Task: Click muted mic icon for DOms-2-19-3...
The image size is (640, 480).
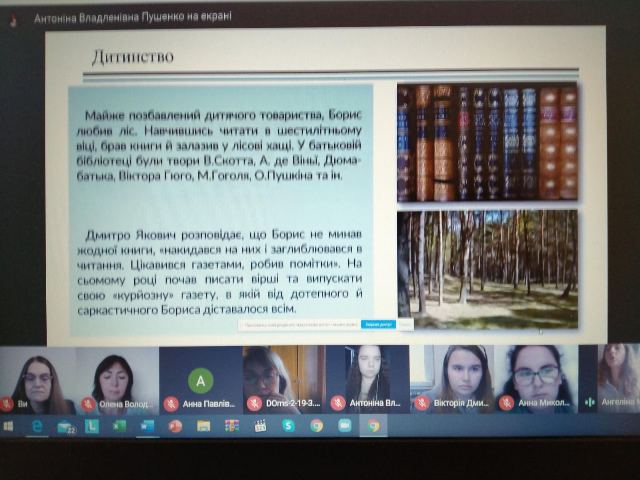Action: tap(254, 404)
